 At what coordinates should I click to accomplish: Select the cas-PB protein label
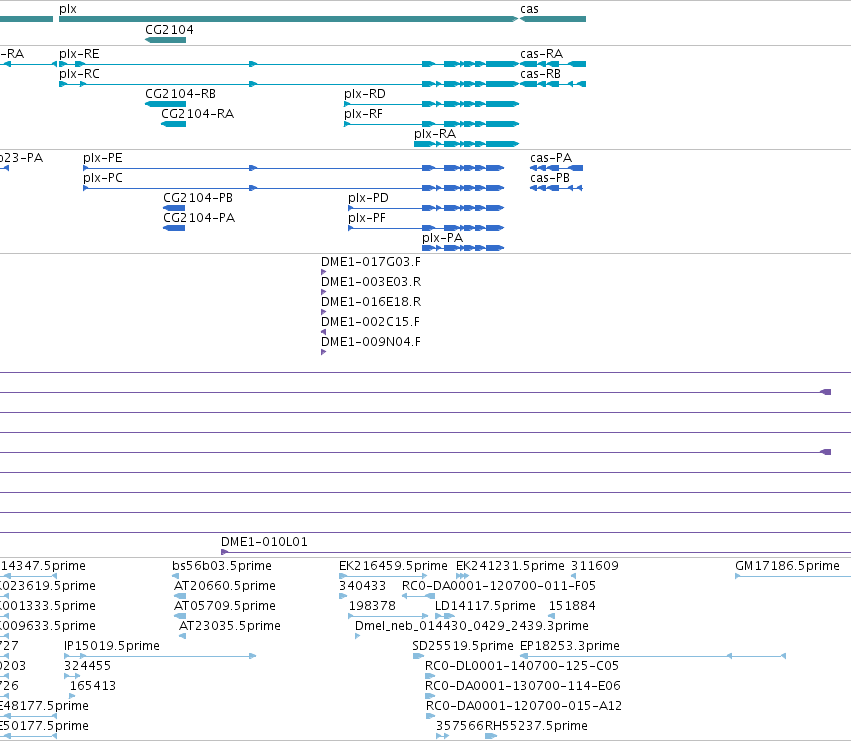point(550,178)
